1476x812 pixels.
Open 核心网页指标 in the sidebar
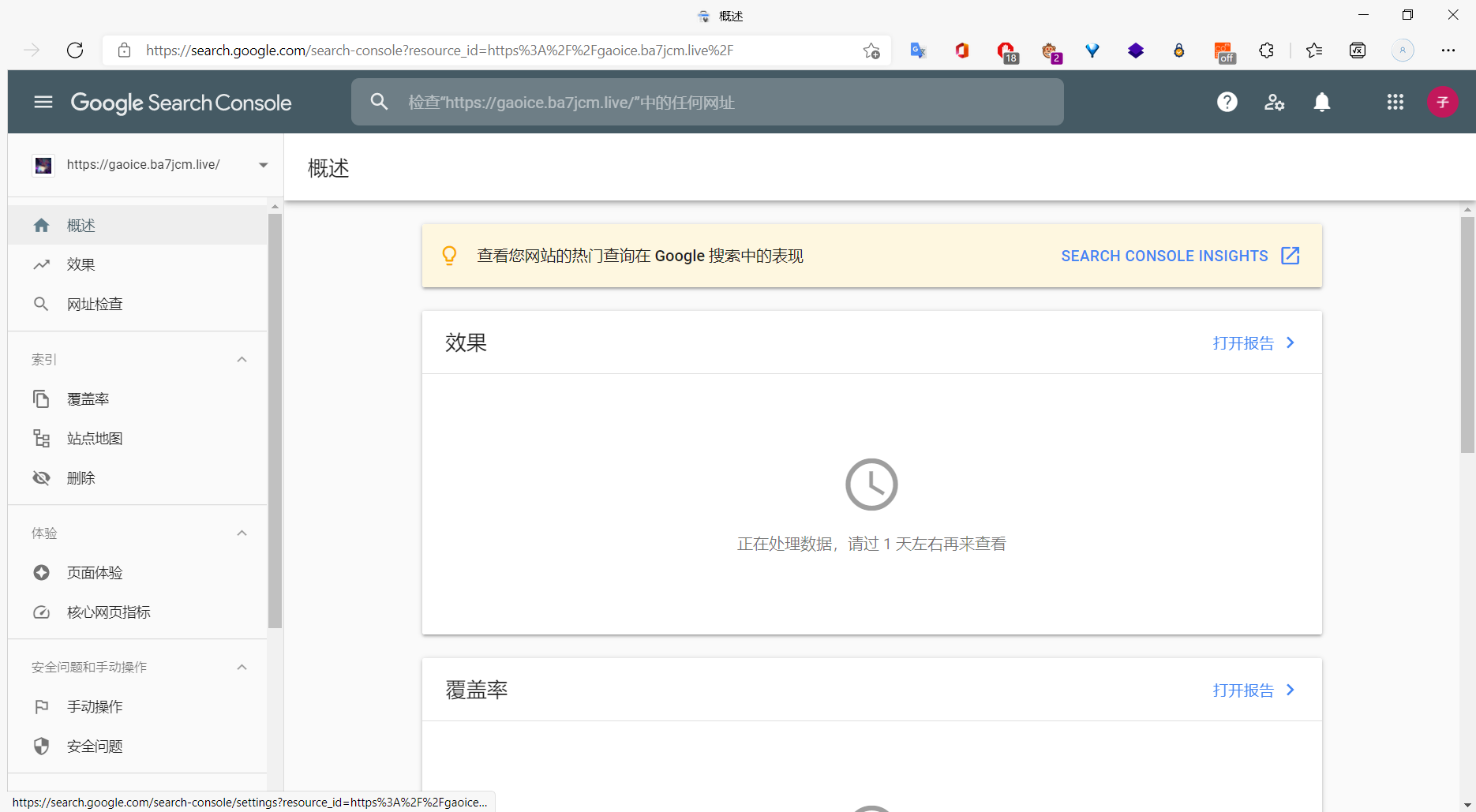(137, 612)
